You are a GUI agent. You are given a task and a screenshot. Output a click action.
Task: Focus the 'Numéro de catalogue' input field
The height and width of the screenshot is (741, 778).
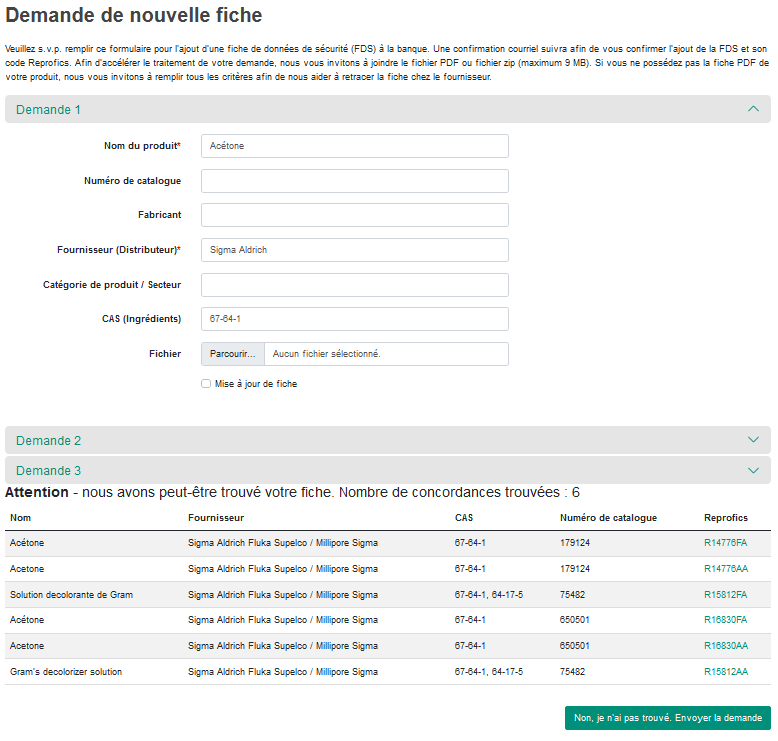click(355, 181)
